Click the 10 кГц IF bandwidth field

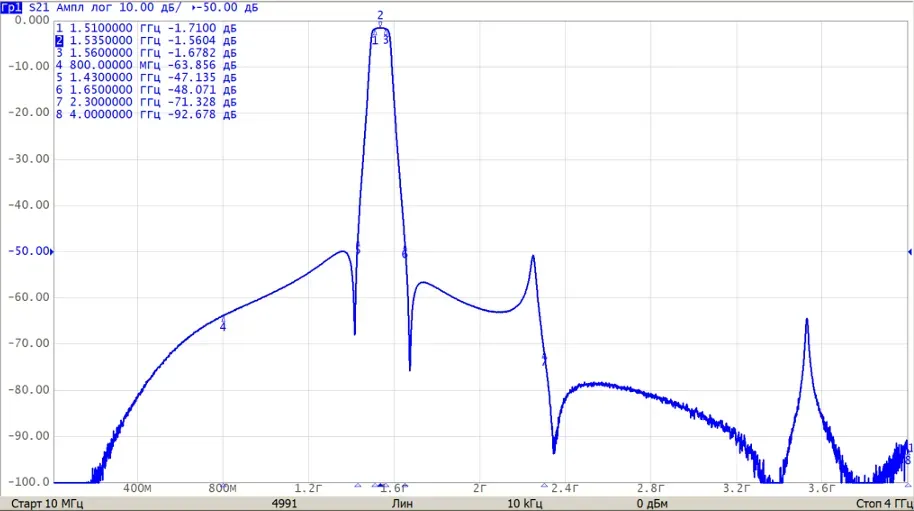click(x=525, y=503)
